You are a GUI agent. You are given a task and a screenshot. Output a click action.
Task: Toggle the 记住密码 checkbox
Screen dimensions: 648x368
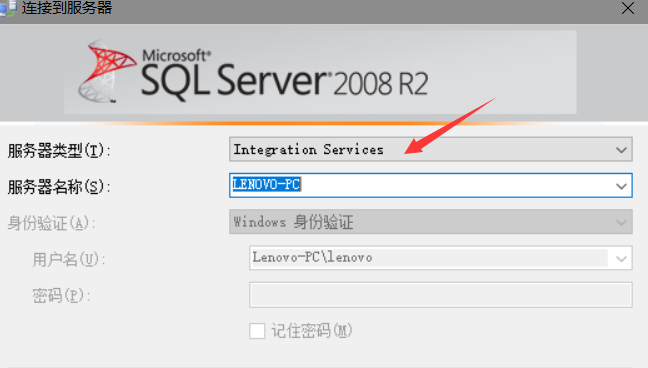(257, 331)
